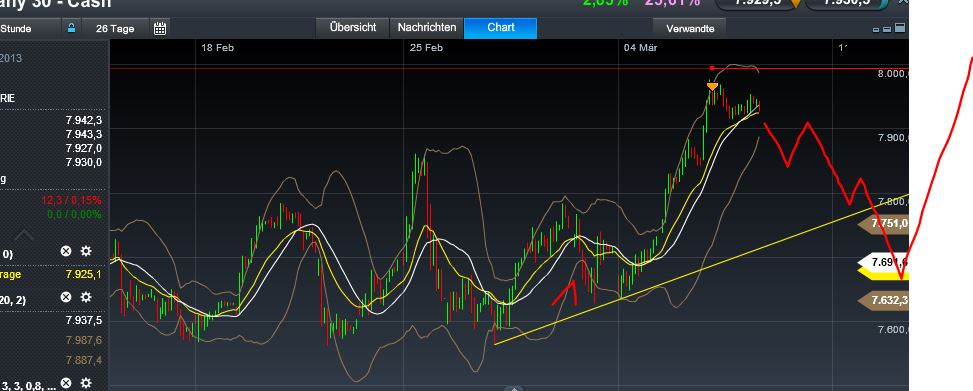
Task: Click the 04 Mär date label
Action: click(x=640, y=47)
